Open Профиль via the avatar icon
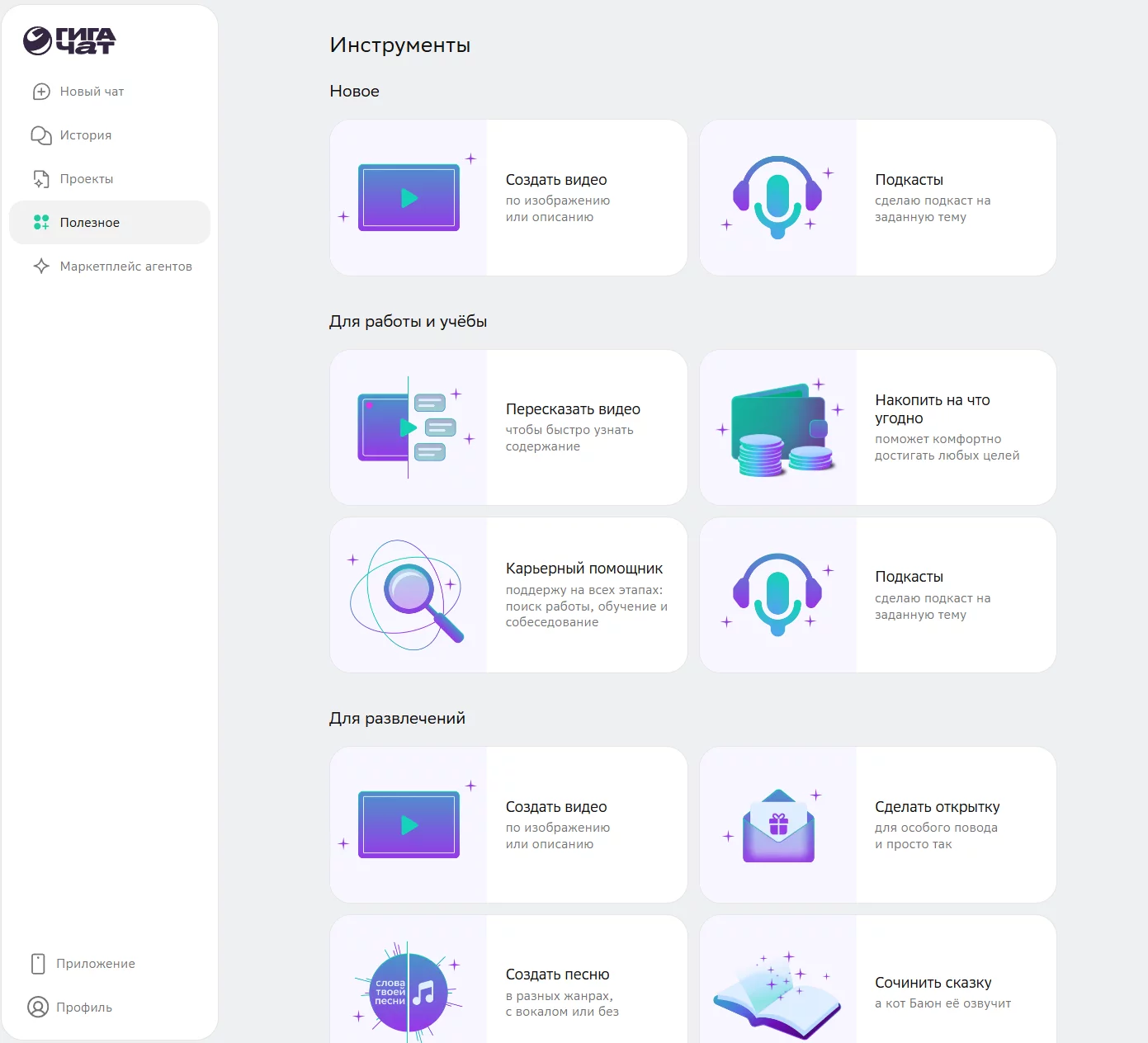The width and height of the screenshot is (1148, 1043). coord(38,1007)
